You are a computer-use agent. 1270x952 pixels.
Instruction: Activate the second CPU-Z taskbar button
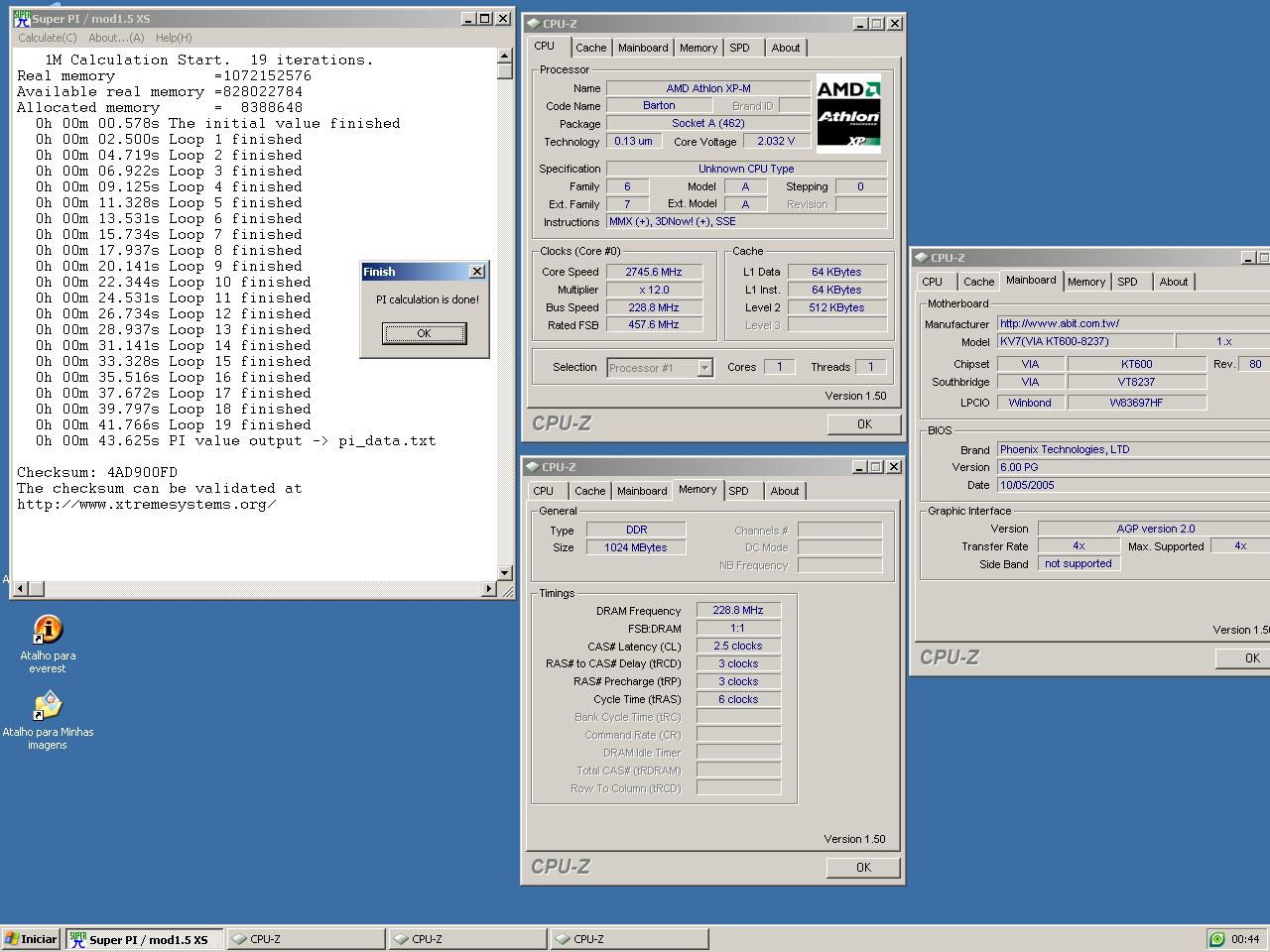467,939
